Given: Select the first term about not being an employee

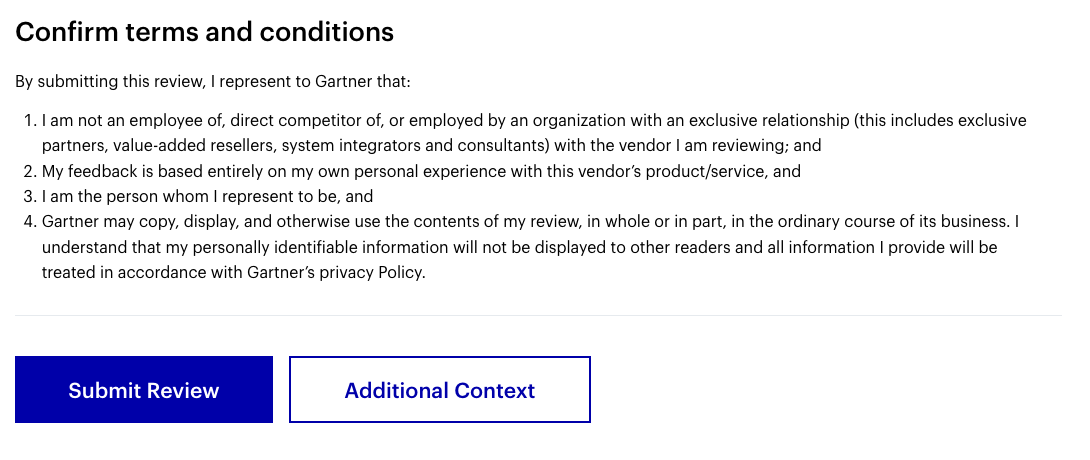Looking at the screenshot, I should (x=534, y=133).
